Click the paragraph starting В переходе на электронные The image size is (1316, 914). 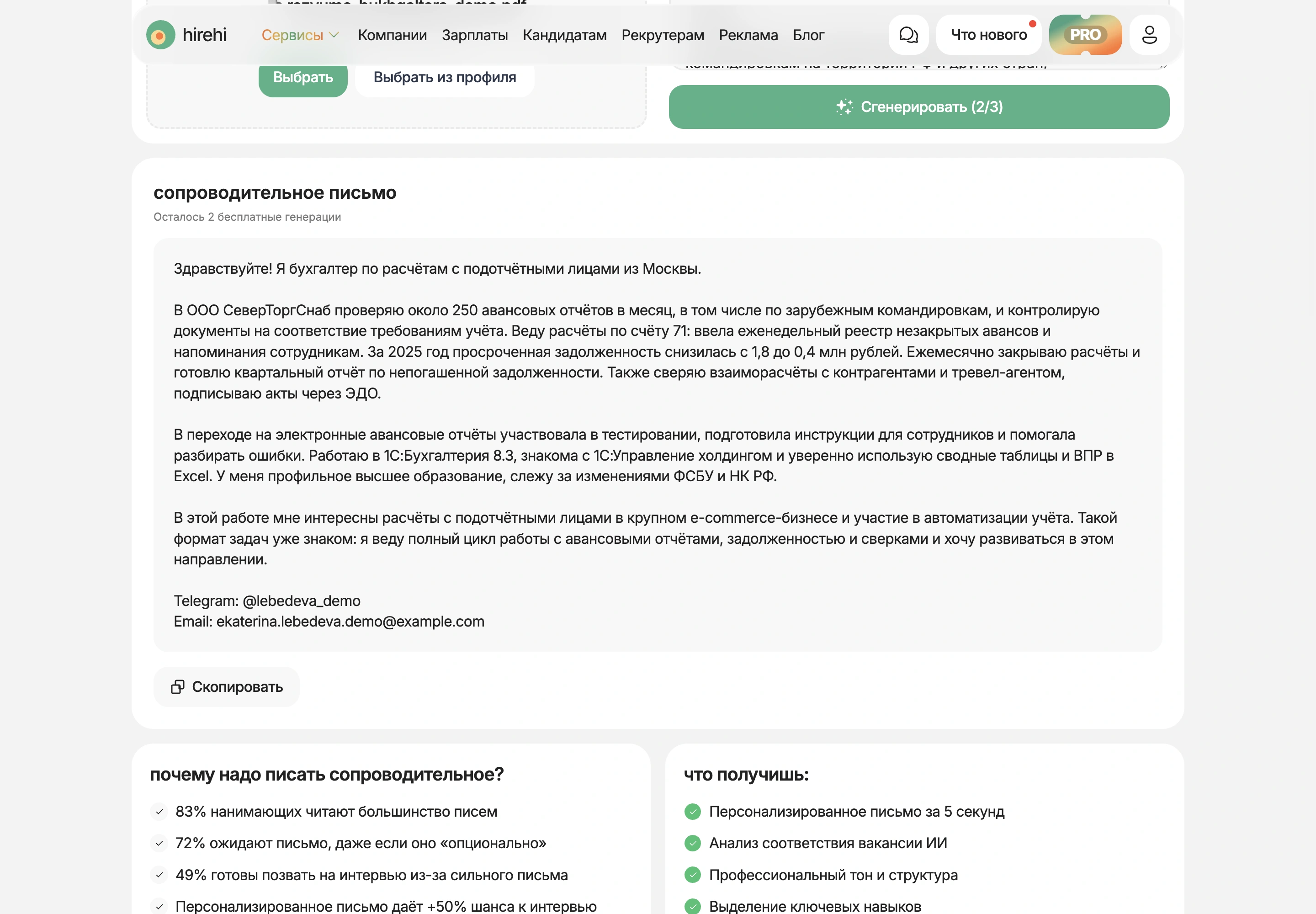tap(644, 455)
